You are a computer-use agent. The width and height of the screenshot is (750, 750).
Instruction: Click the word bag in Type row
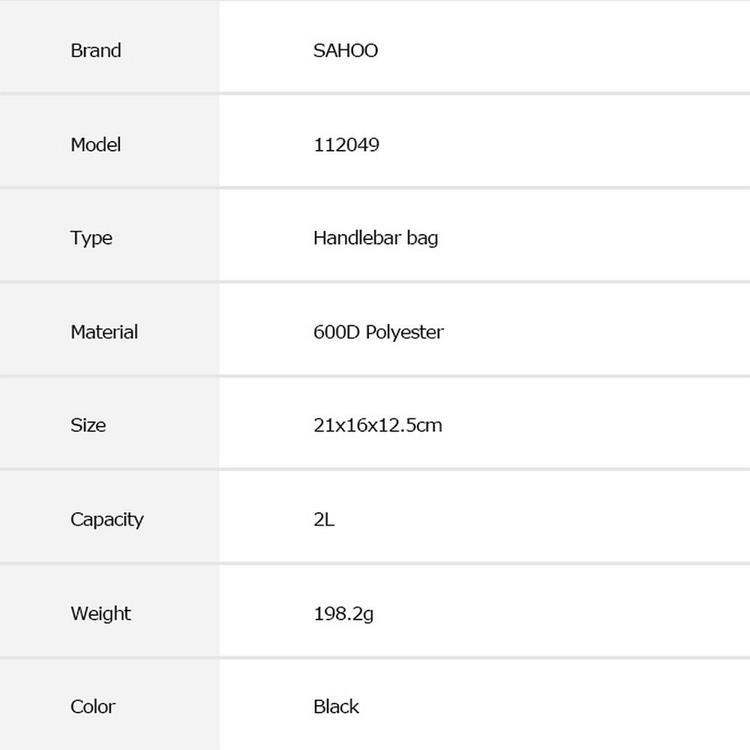(x=422, y=238)
